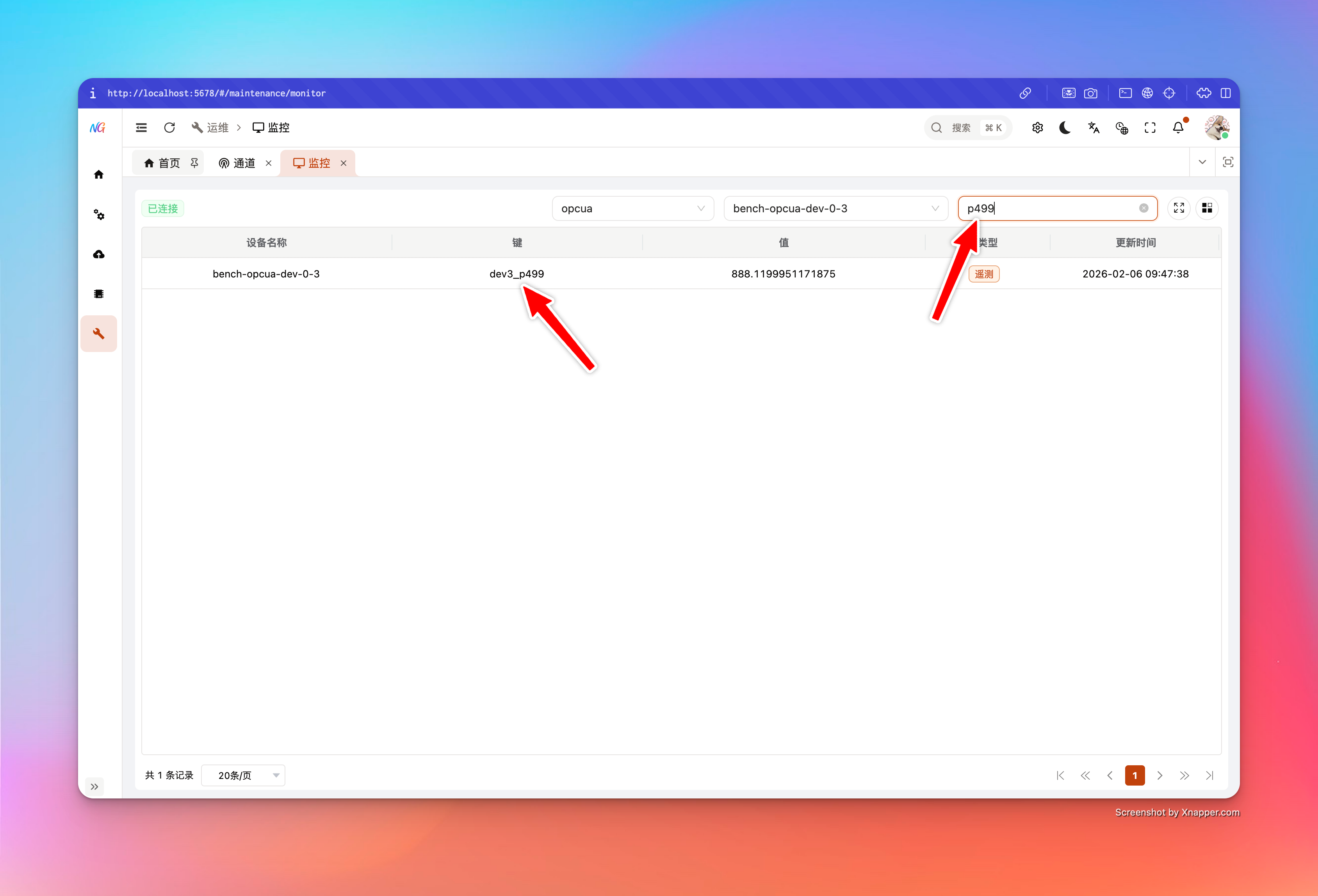Toggle dark mode with the moon icon
The width and height of the screenshot is (1318, 896).
pyautogui.click(x=1065, y=128)
